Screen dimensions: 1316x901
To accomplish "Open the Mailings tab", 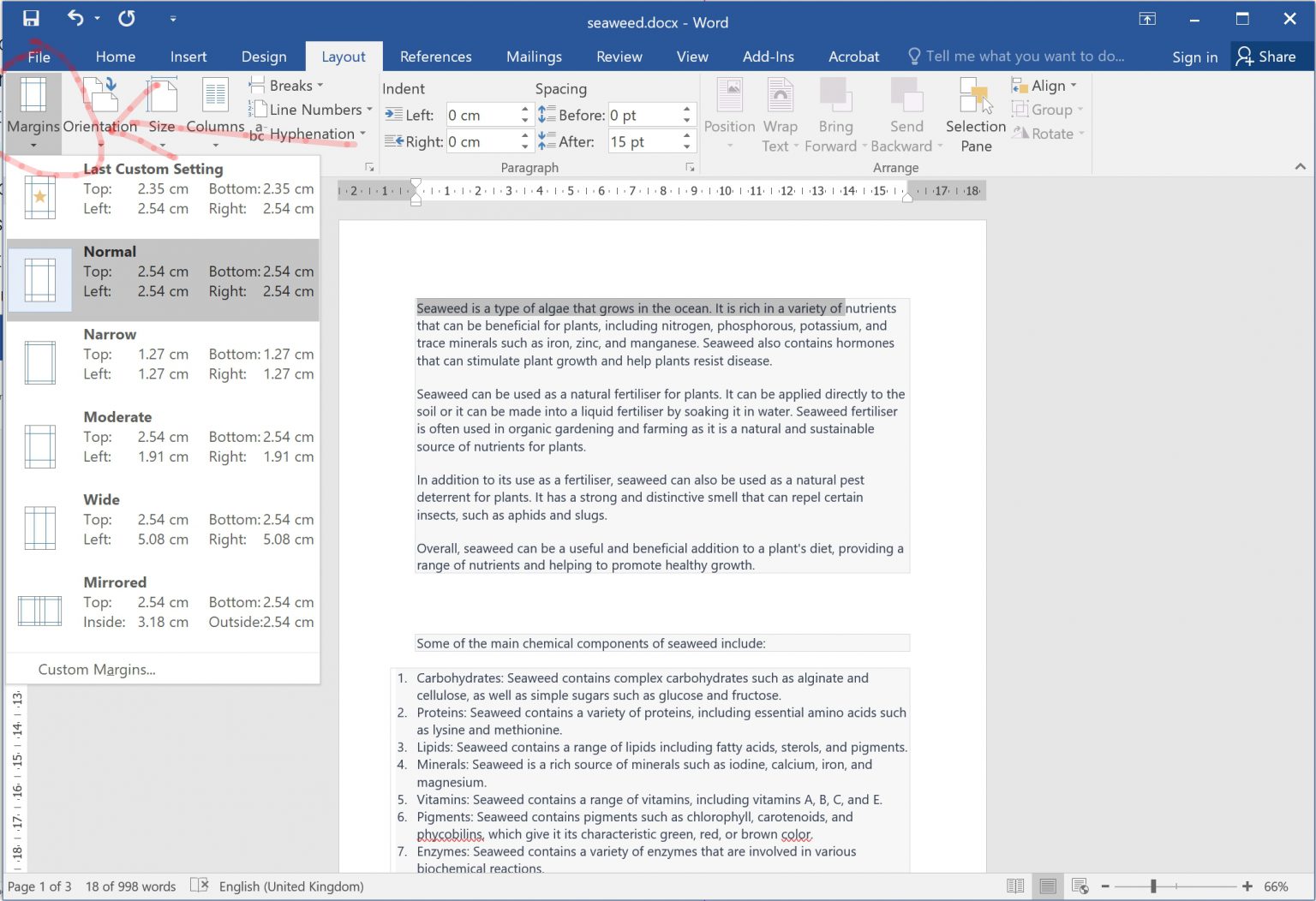I will (534, 57).
